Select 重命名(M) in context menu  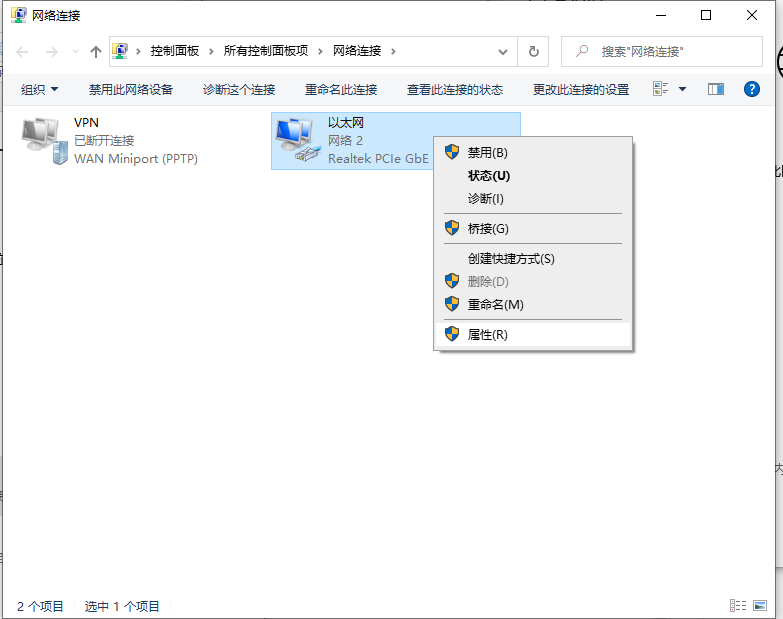click(495, 304)
